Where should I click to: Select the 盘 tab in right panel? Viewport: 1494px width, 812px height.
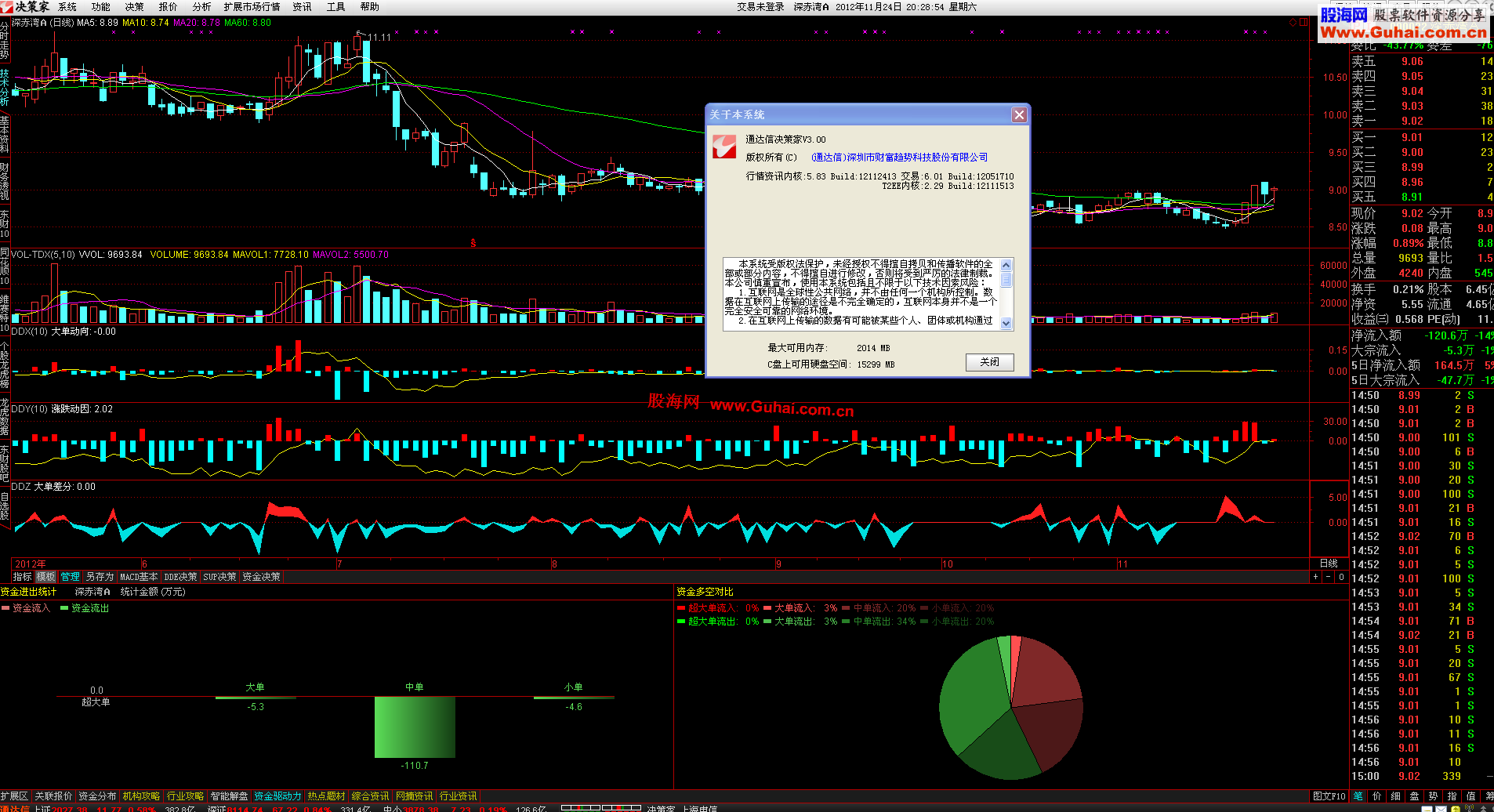click(x=1415, y=796)
